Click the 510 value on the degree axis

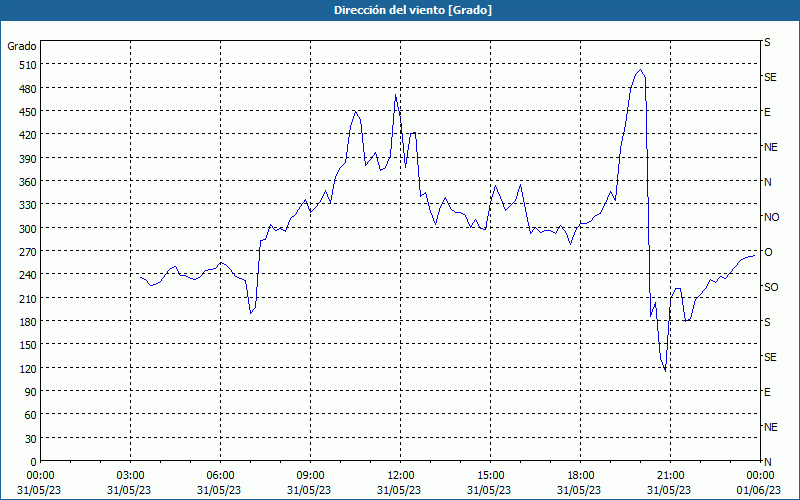click(x=28, y=65)
